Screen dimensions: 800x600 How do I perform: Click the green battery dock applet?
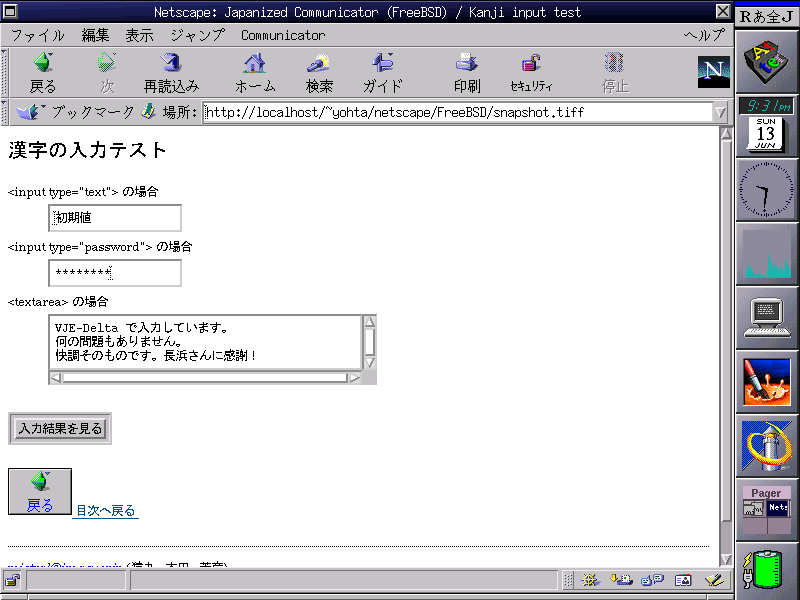click(766, 571)
